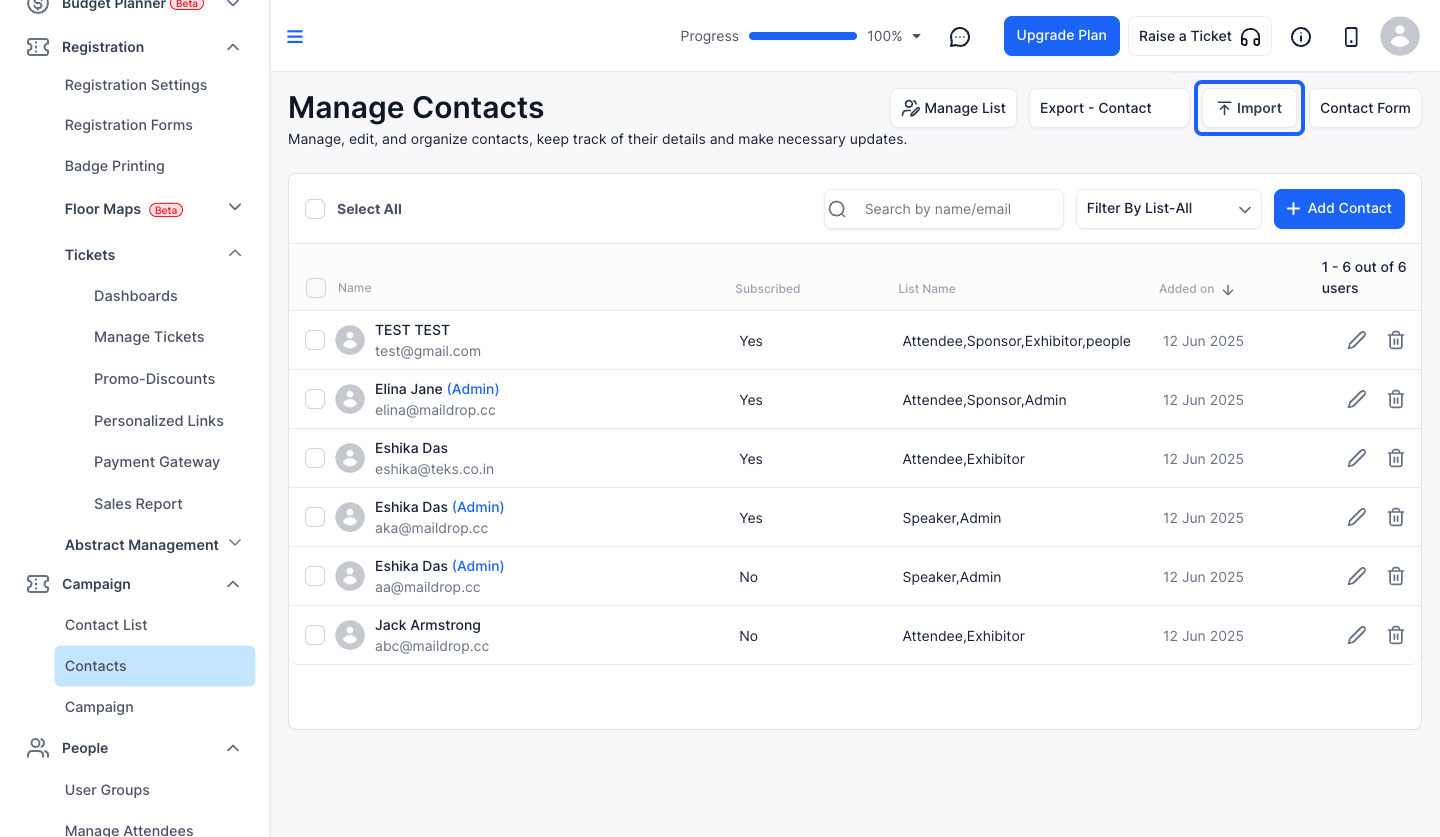Open Registration Settings in sidebar
This screenshot has height=837, width=1440.
pyautogui.click(x=136, y=85)
